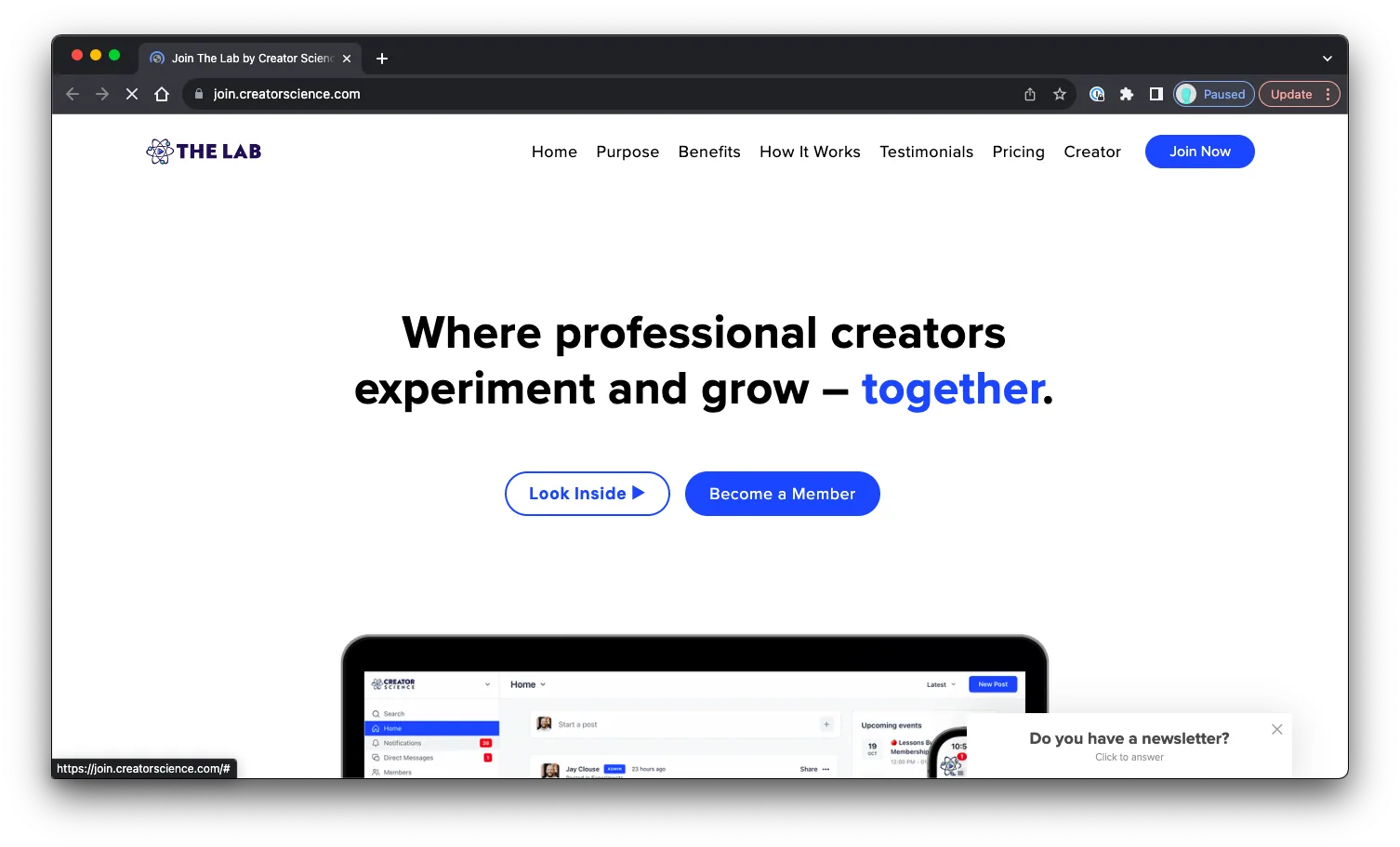Open the blue circular extension icon
This screenshot has width=1400, height=847.
point(1097,94)
